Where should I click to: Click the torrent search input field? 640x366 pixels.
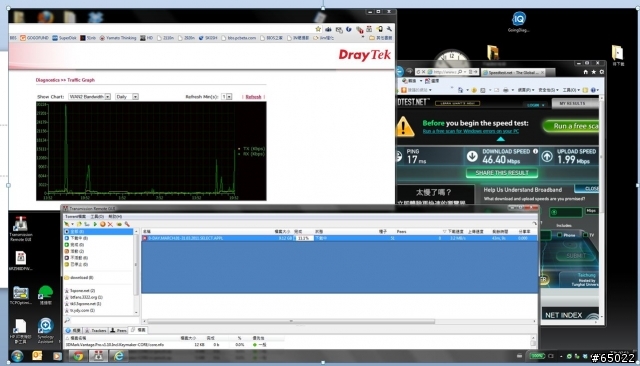point(105,320)
